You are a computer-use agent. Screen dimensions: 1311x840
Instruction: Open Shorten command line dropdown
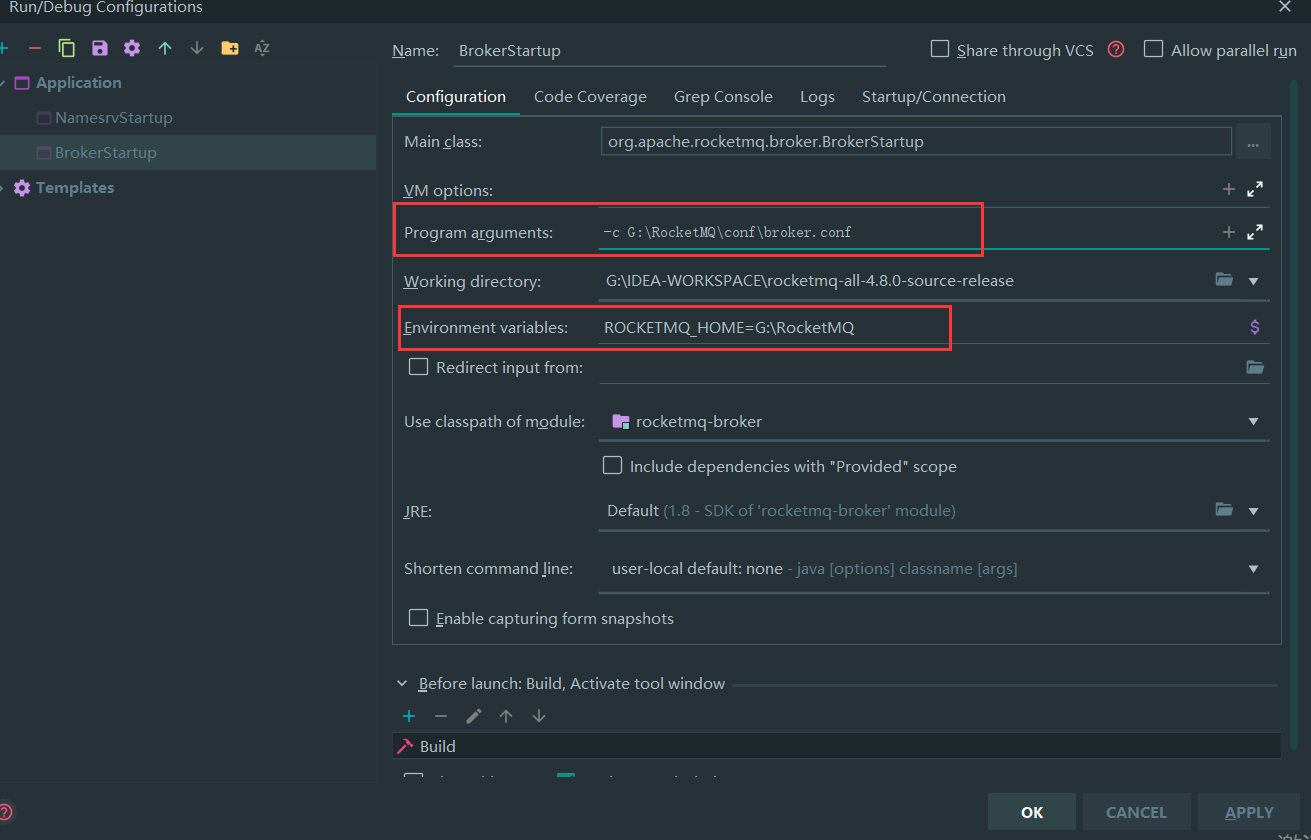(x=1254, y=569)
